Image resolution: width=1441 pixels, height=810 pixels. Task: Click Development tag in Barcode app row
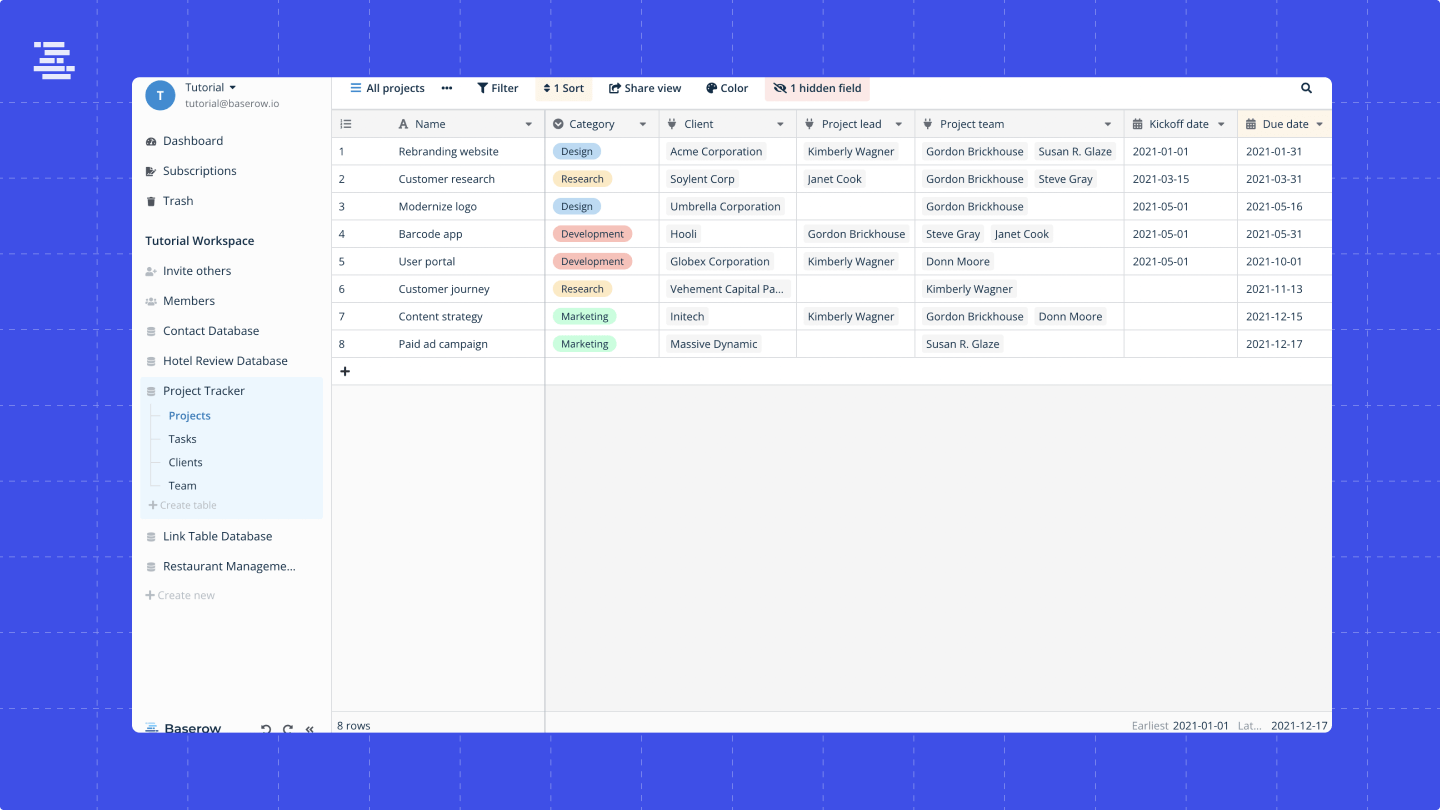[592, 234]
